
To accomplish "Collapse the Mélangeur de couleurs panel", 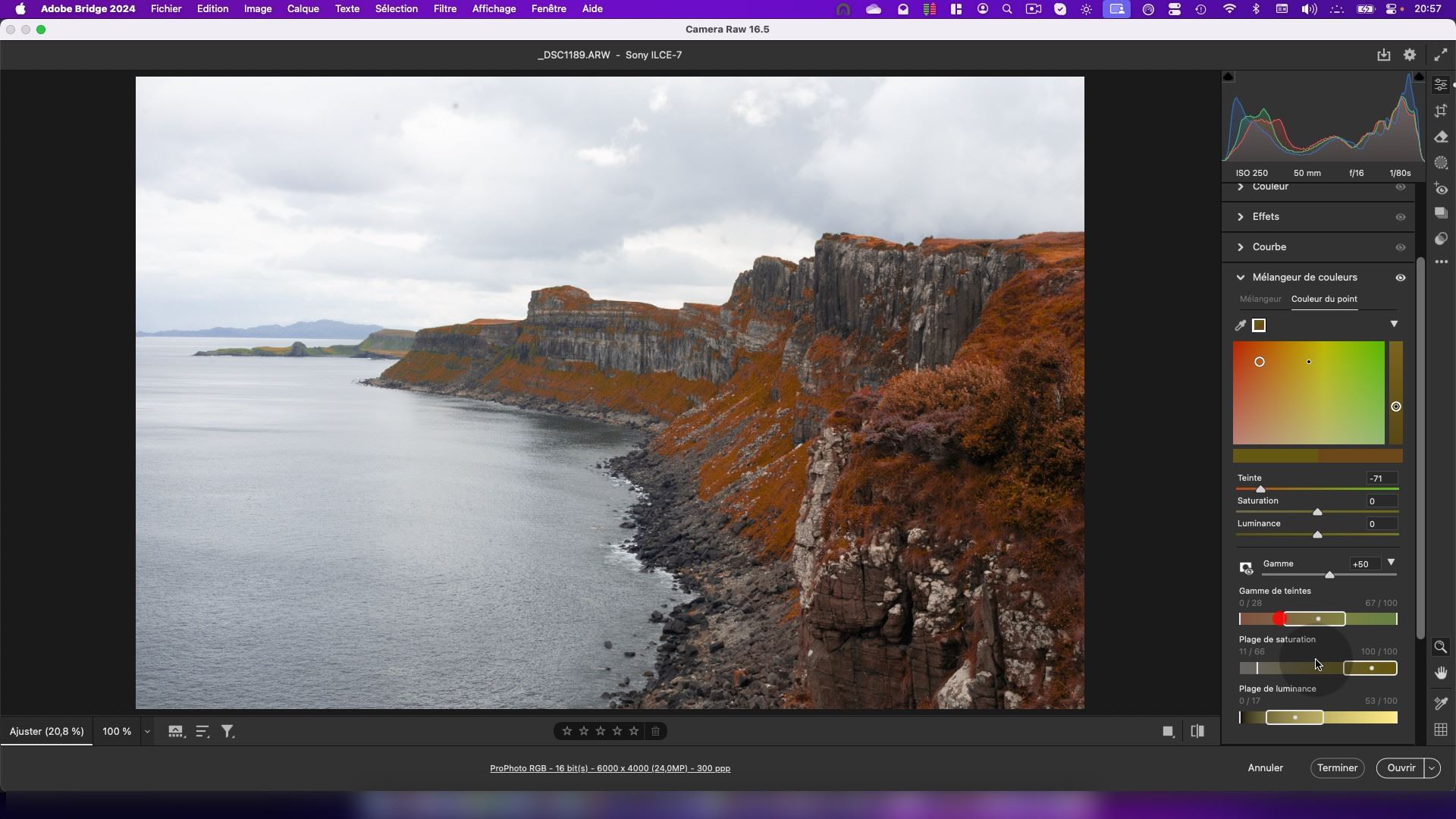I will 1241,278.
